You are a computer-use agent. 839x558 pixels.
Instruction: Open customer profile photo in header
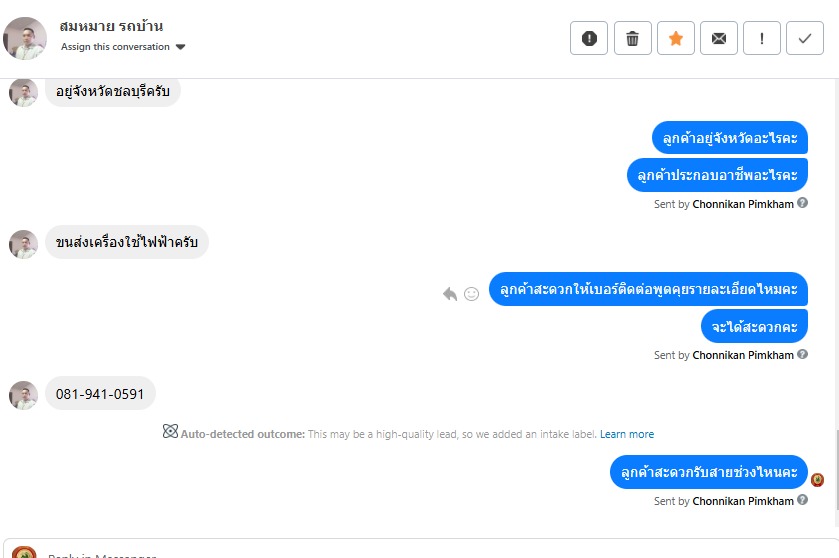click(x=25, y=38)
